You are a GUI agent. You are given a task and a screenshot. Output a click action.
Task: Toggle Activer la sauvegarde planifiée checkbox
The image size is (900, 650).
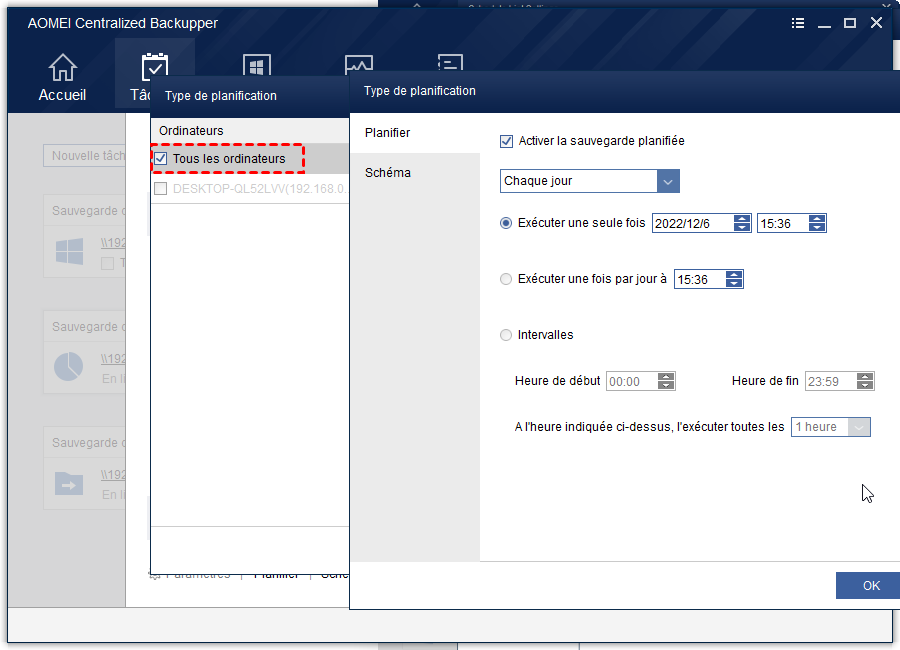(x=506, y=141)
